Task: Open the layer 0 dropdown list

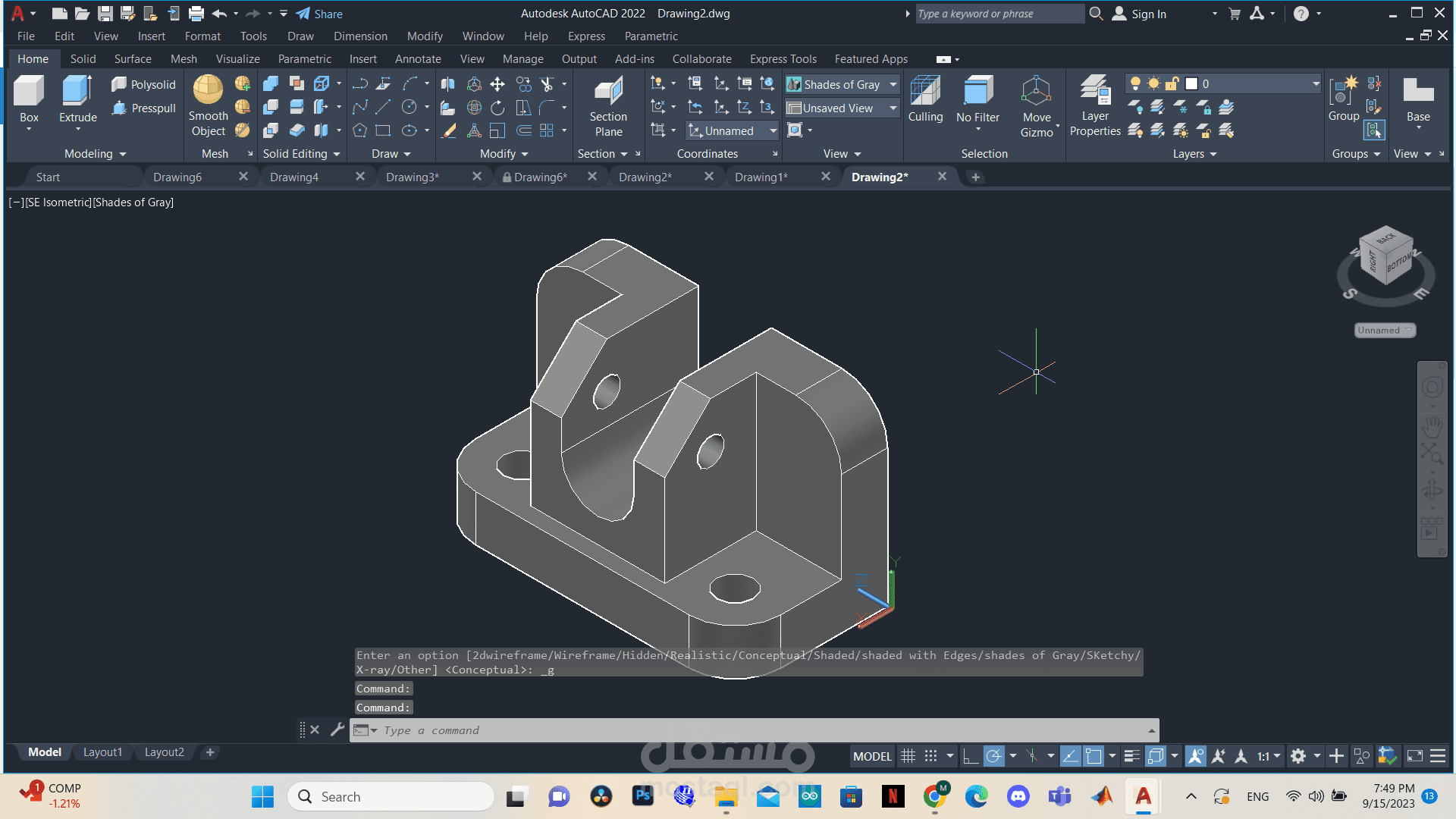Action: 1316,84
